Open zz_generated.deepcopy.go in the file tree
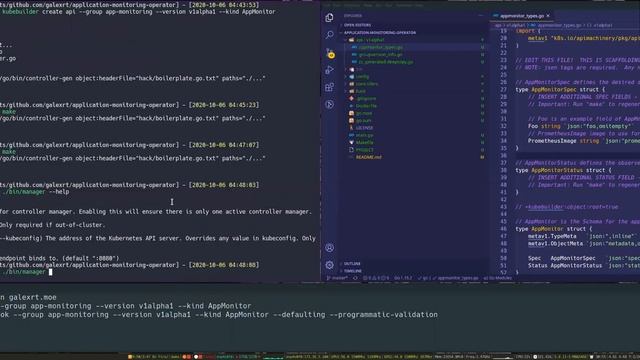The image size is (640, 360). click(386, 62)
